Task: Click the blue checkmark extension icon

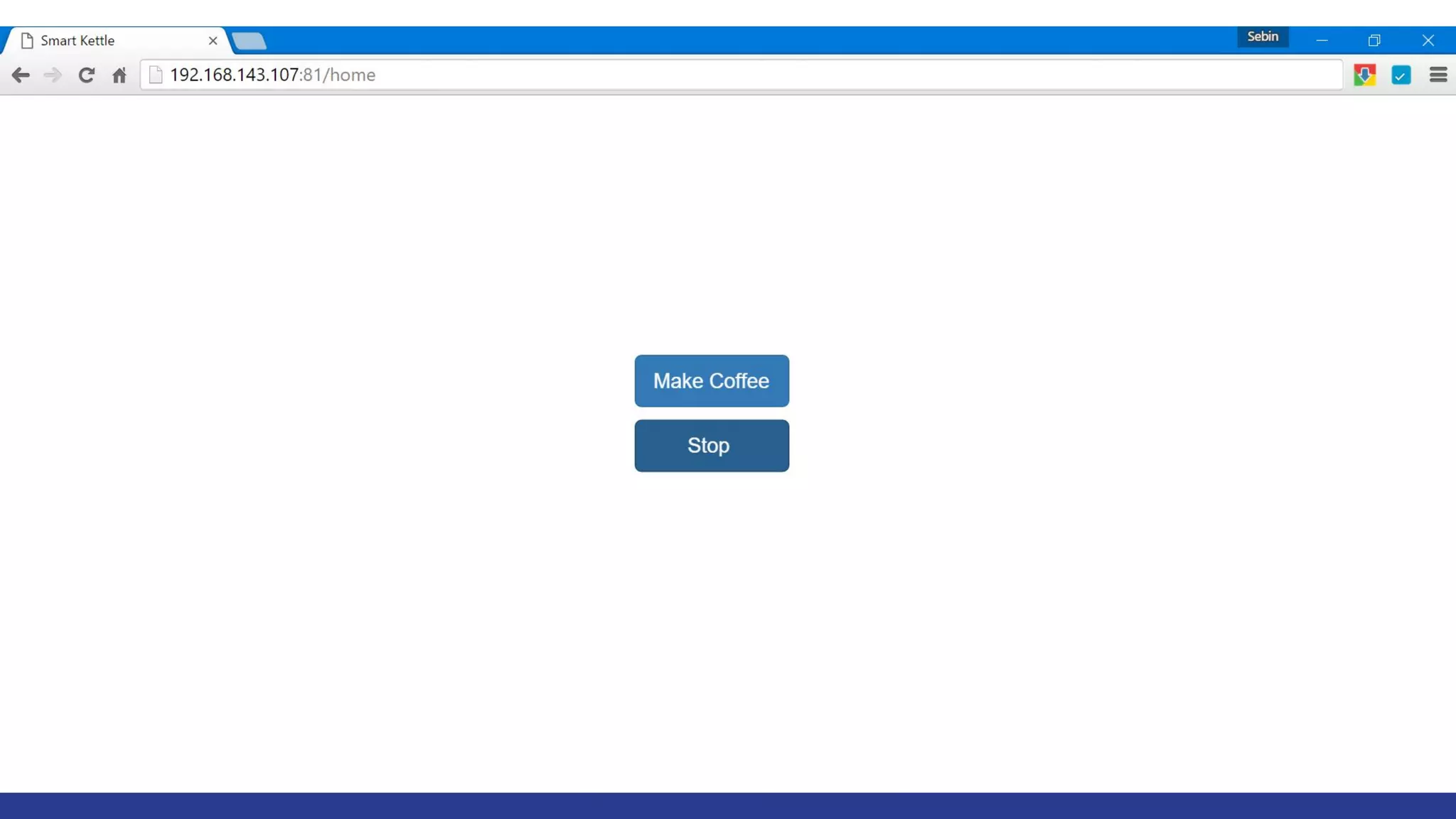Action: click(1401, 75)
